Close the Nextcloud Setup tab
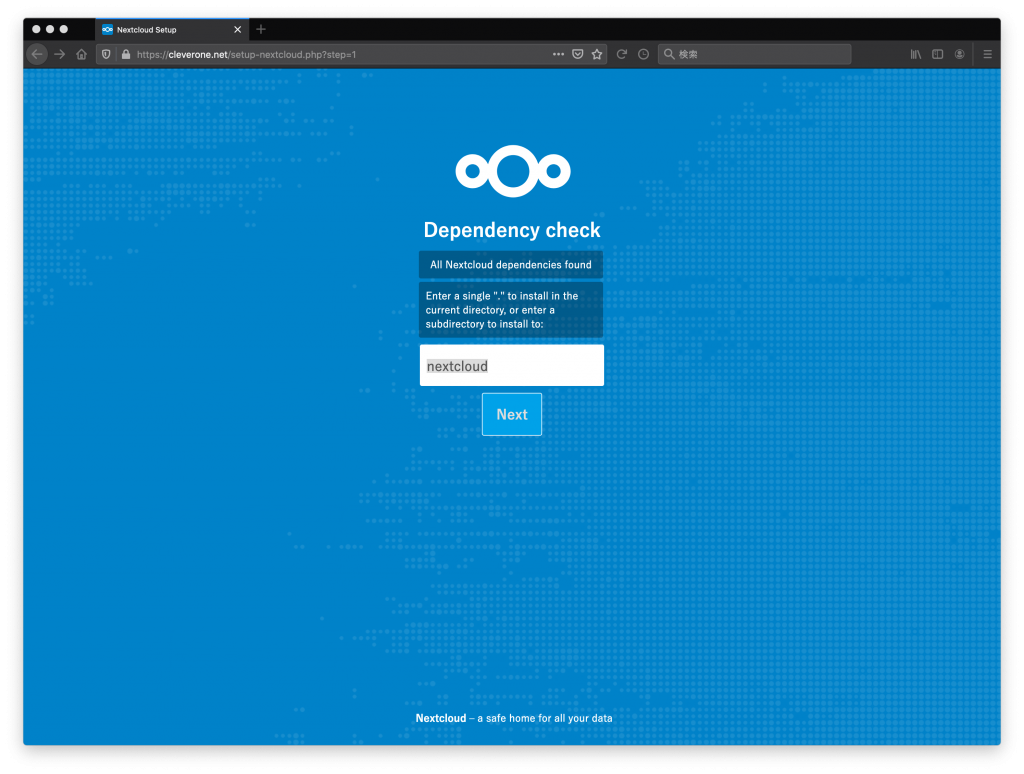The height and width of the screenshot is (774, 1024). [238, 29]
